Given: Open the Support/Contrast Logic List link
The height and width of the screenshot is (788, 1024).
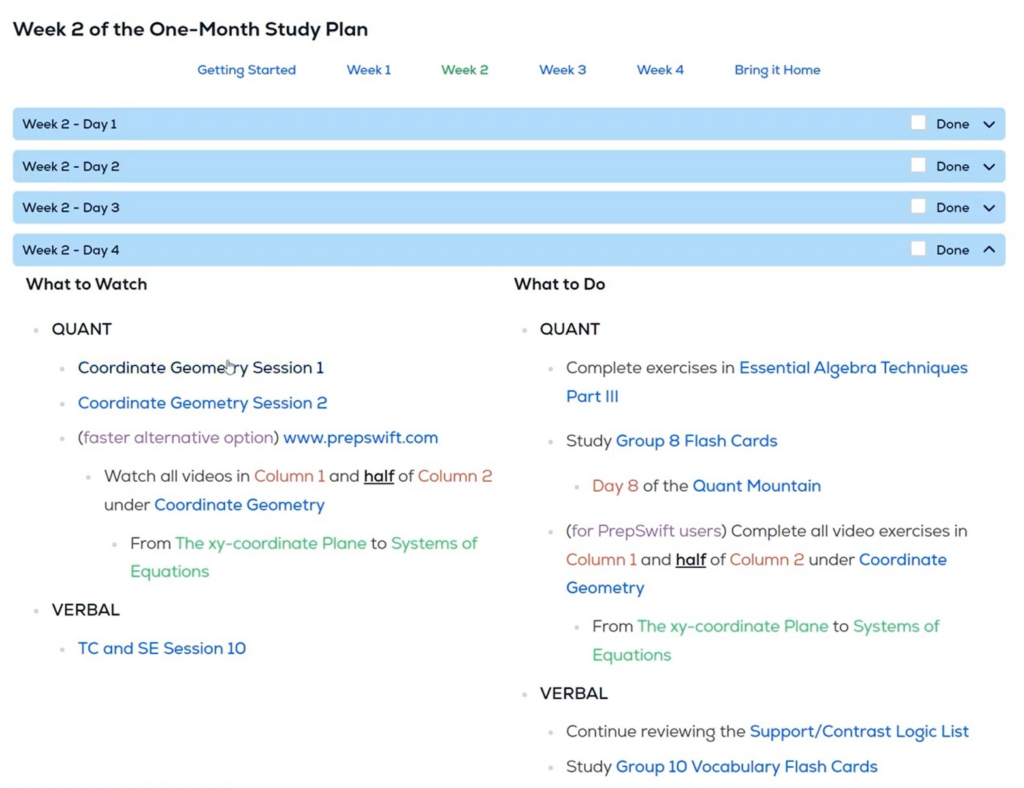Looking at the screenshot, I should coord(859,731).
